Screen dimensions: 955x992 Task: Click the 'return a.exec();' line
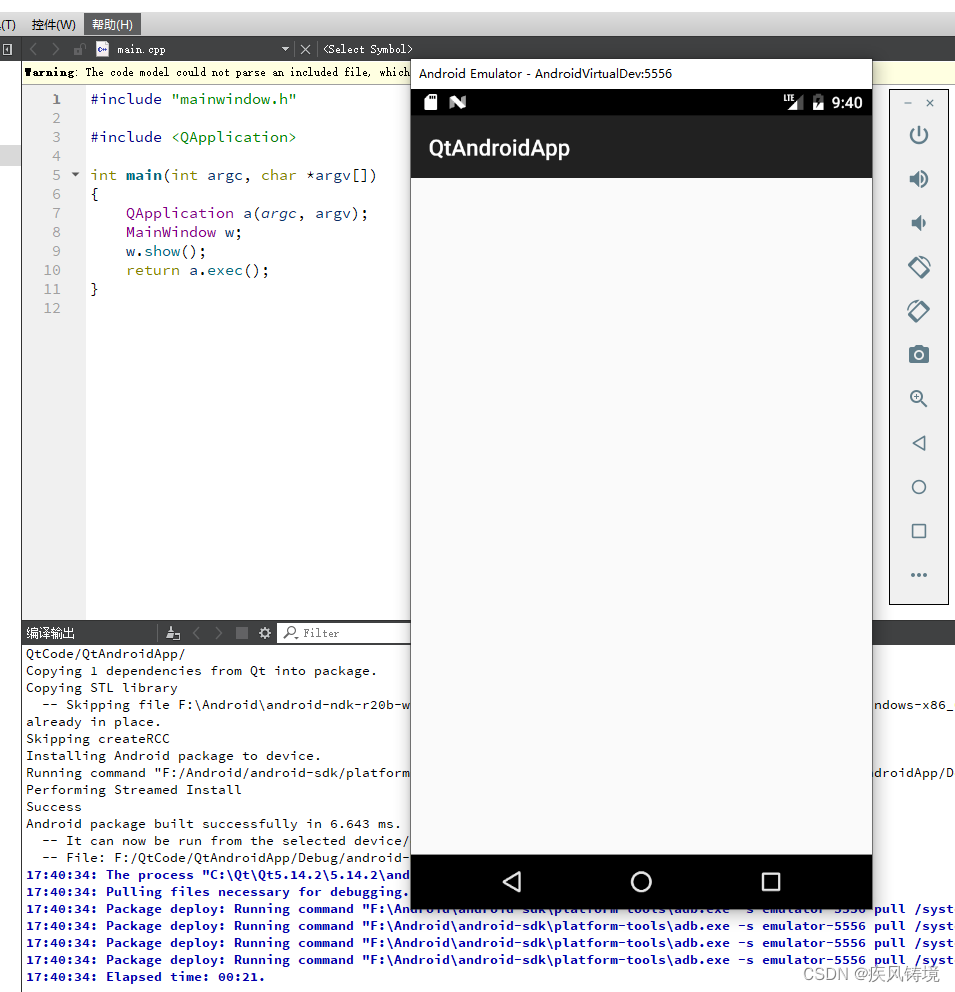[197, 270]
